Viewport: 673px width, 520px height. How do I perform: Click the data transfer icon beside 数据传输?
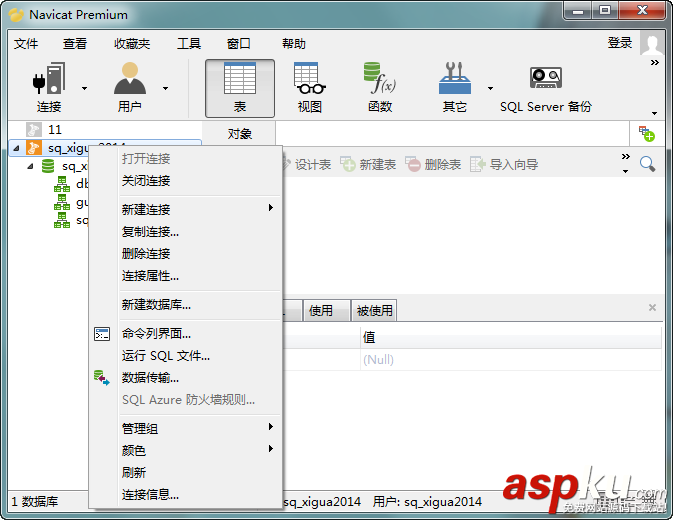(102, 378)
